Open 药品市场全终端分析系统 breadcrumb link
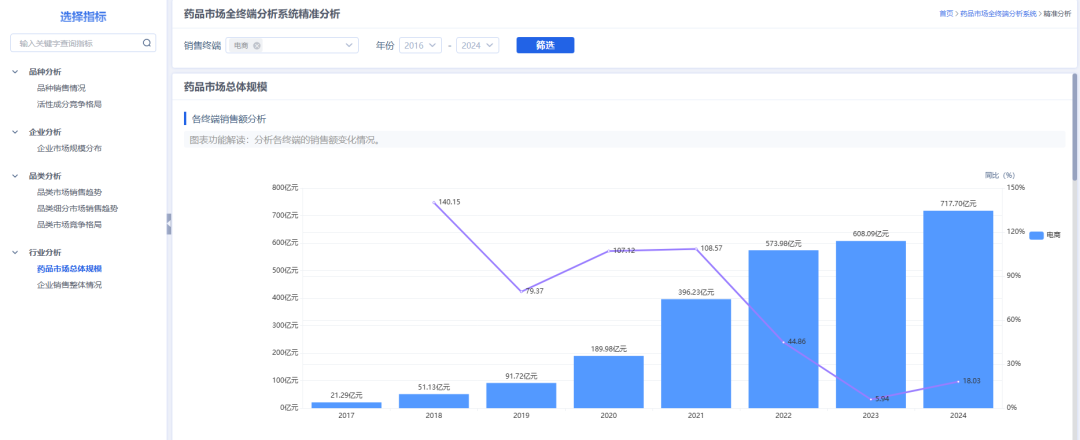Screen dimensions: 1080x440 coord(998,14)
